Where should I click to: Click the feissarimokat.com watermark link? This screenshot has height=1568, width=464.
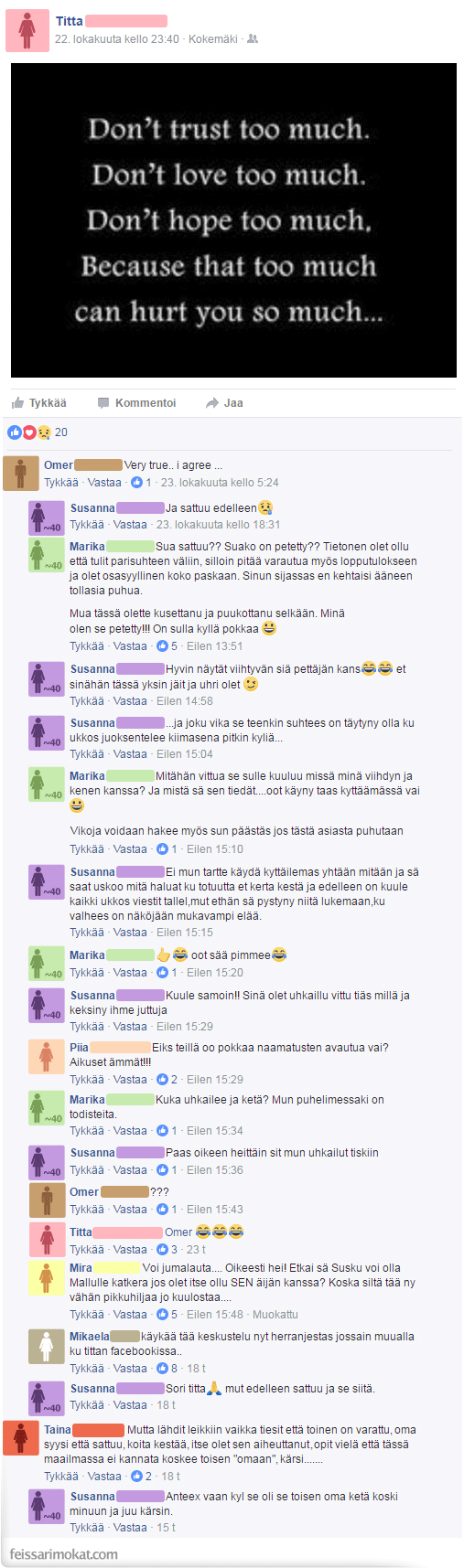coord(63,1554)
